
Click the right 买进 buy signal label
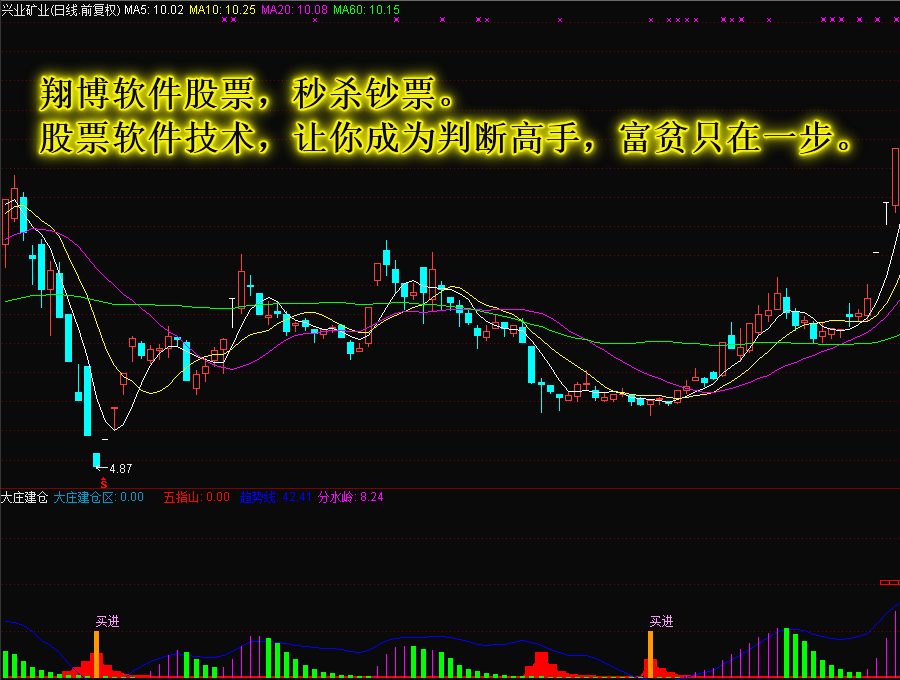(661, 621)
